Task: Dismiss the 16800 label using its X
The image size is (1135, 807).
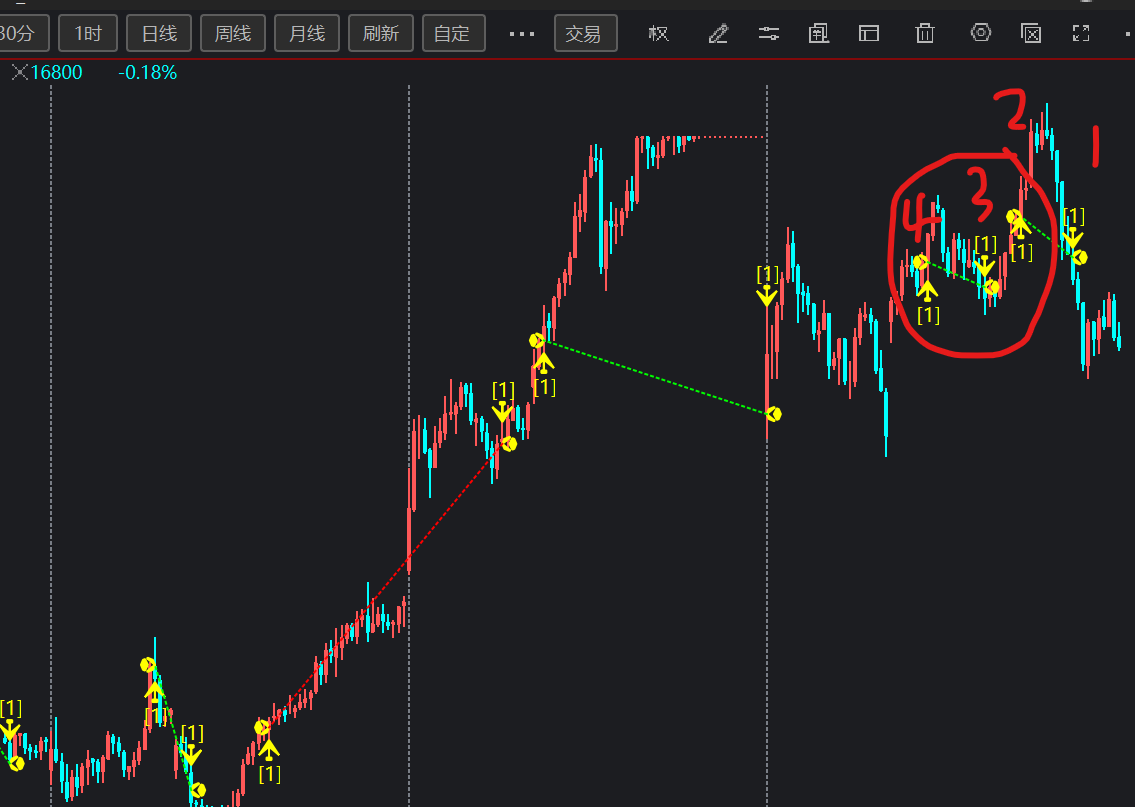Action: coord(19,73)
